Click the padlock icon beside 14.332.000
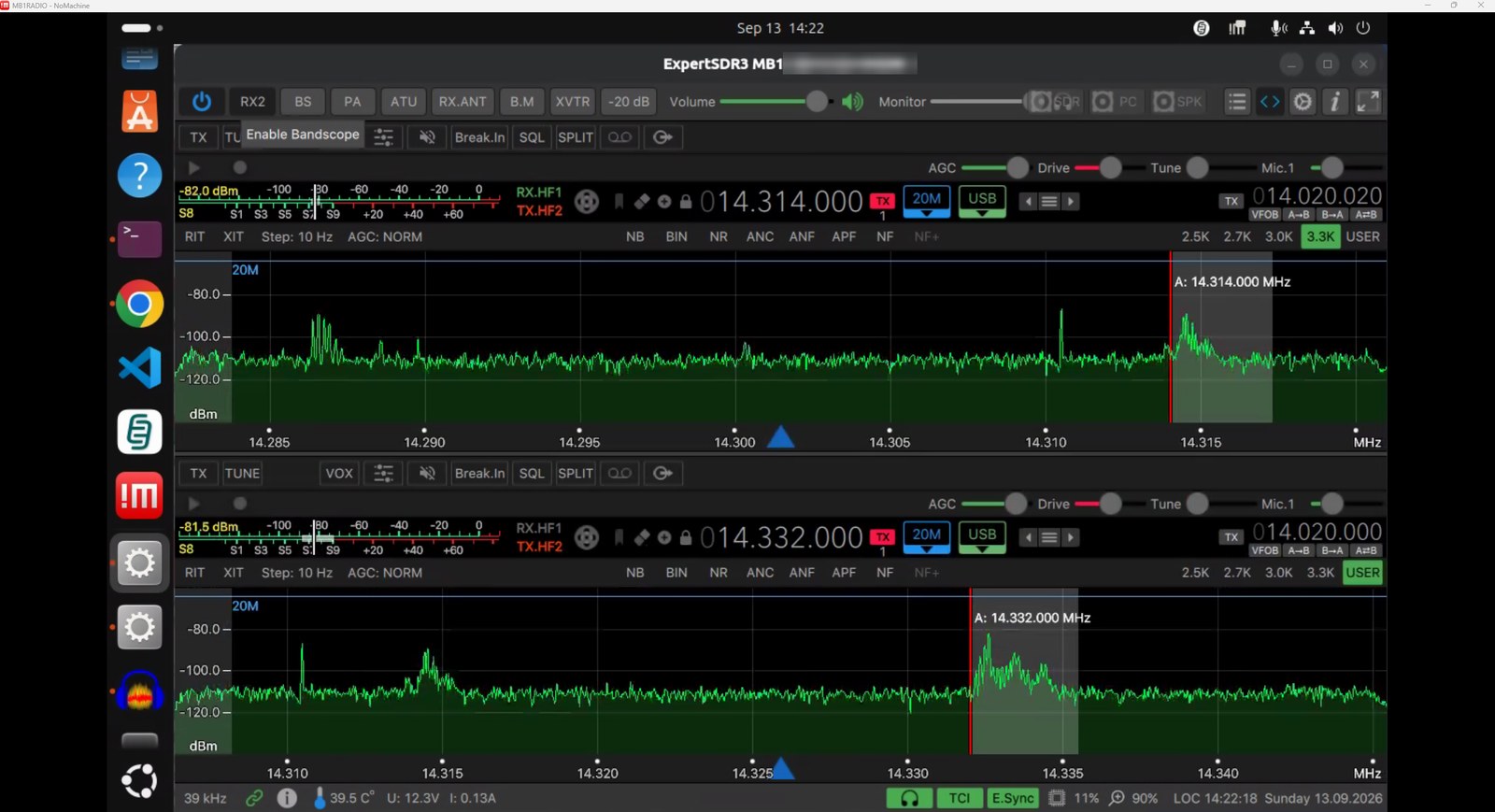 tap(686, 537)
